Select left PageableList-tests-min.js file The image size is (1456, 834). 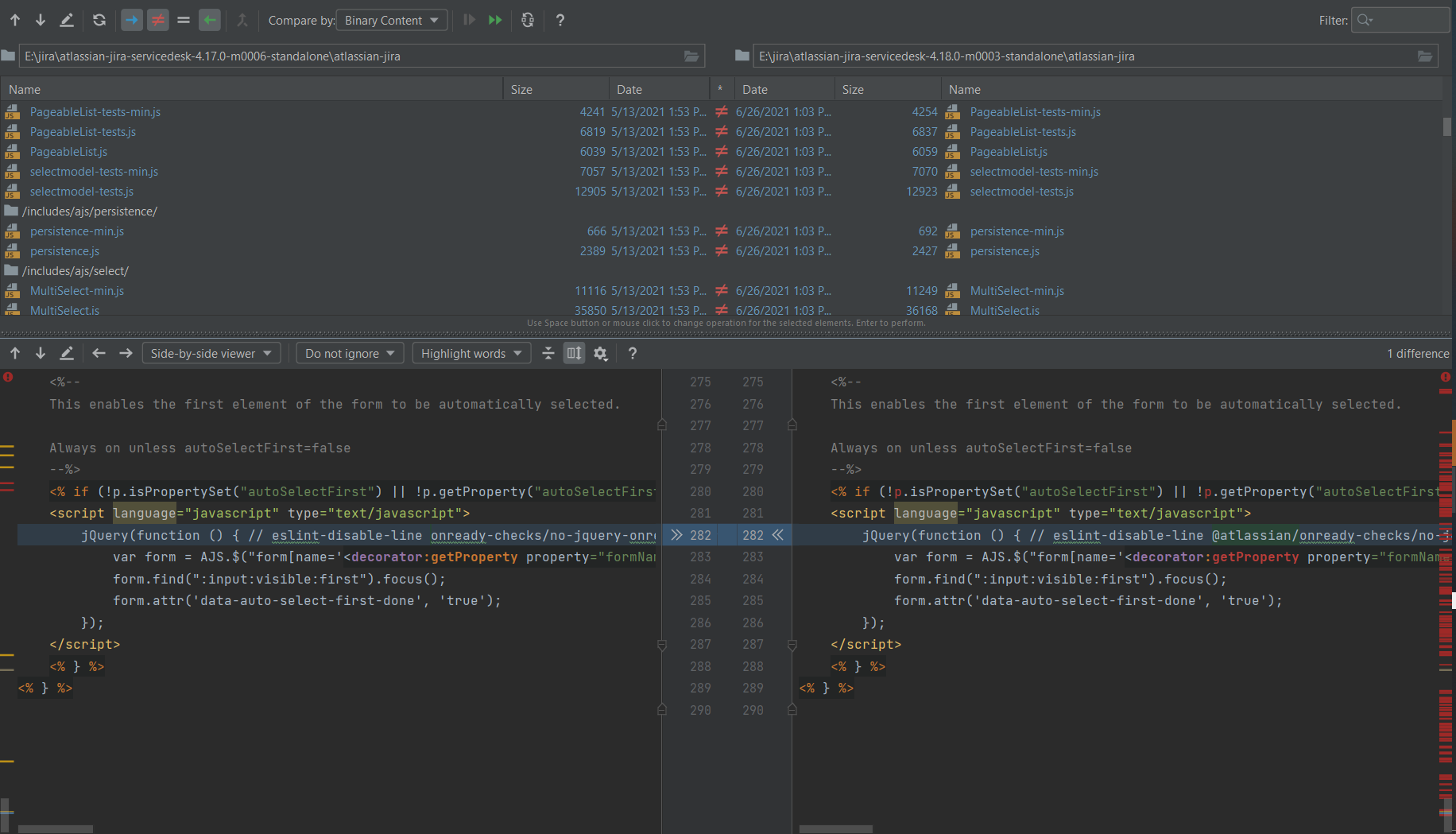point(95,112)
